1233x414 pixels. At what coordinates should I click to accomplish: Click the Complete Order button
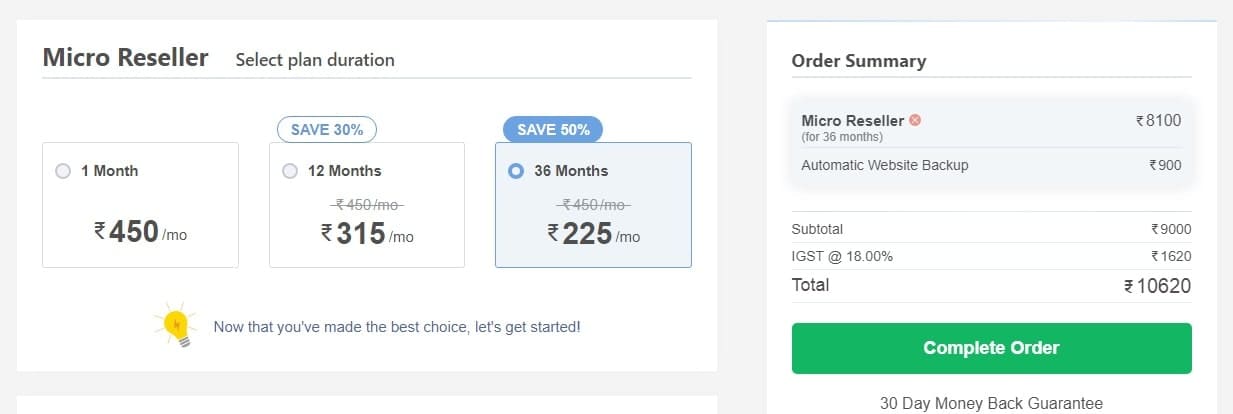point(991,348)
